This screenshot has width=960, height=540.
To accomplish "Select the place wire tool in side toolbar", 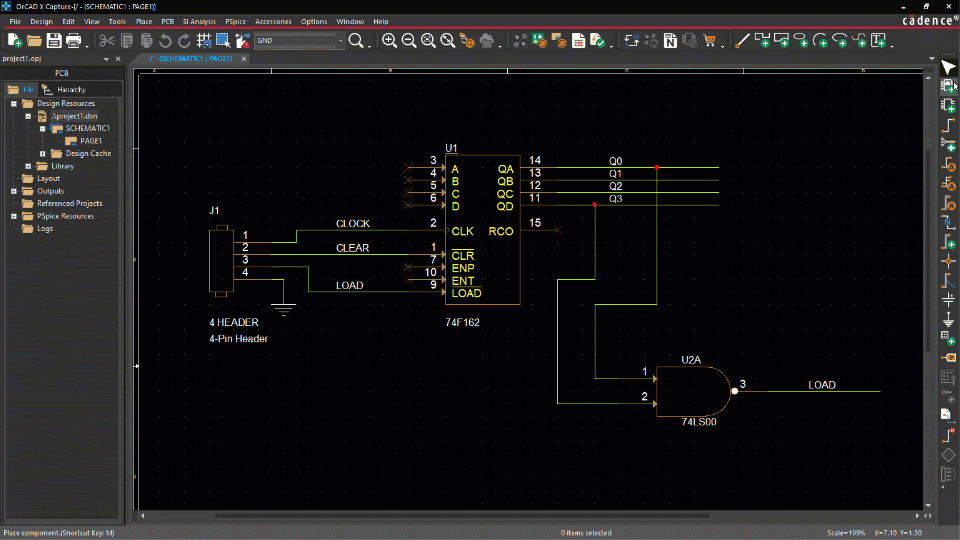I will click(x=948, y=126).
